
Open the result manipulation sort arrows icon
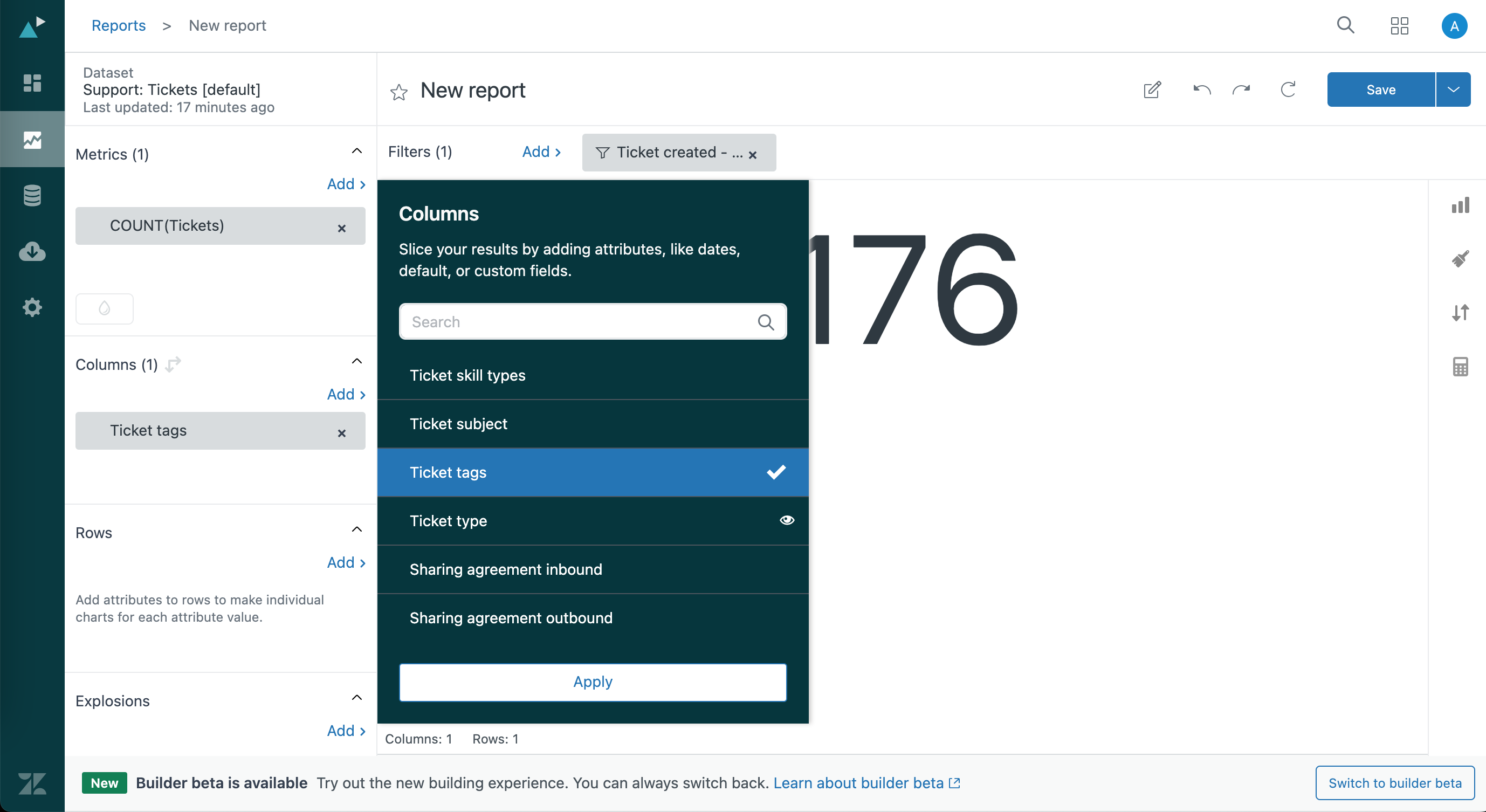point(1460,313)
